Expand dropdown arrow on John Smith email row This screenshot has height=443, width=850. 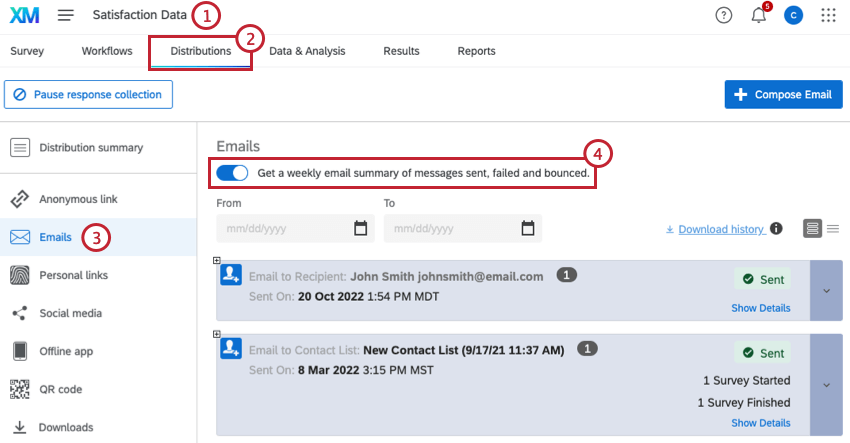[x=827, y=291]
